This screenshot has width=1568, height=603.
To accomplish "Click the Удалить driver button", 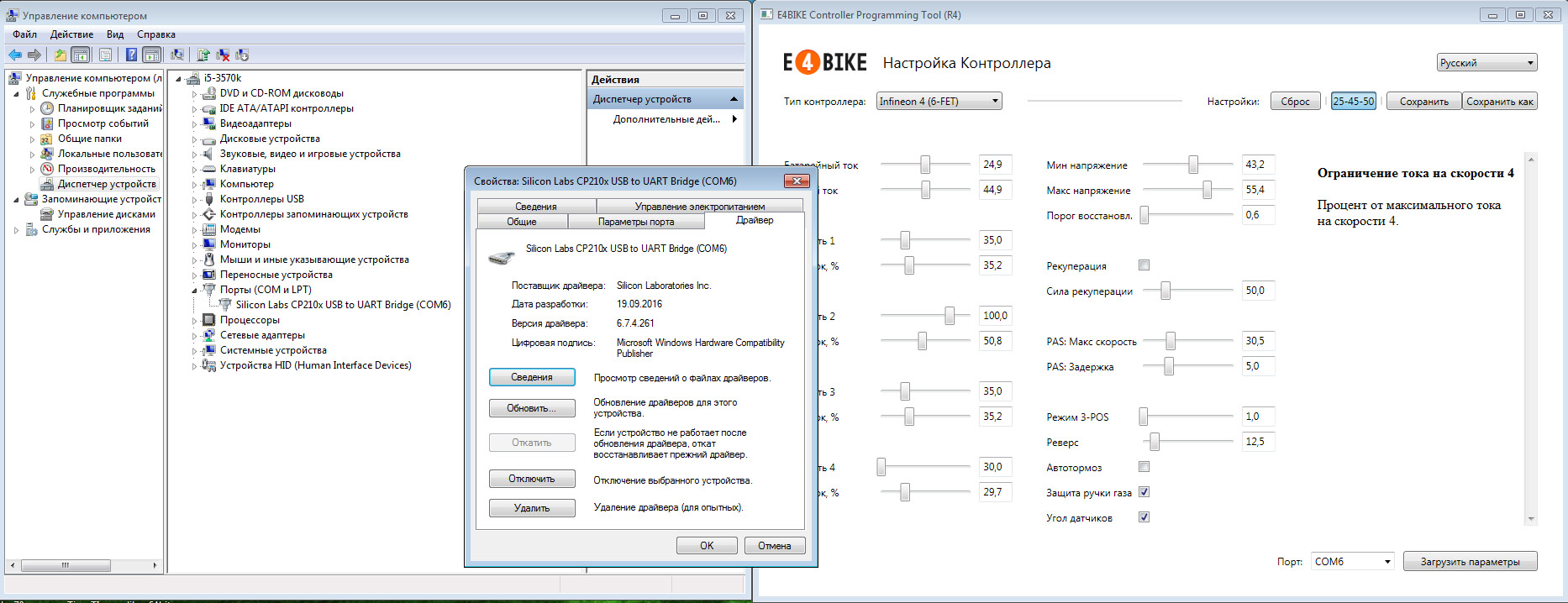I will [532, 508].
